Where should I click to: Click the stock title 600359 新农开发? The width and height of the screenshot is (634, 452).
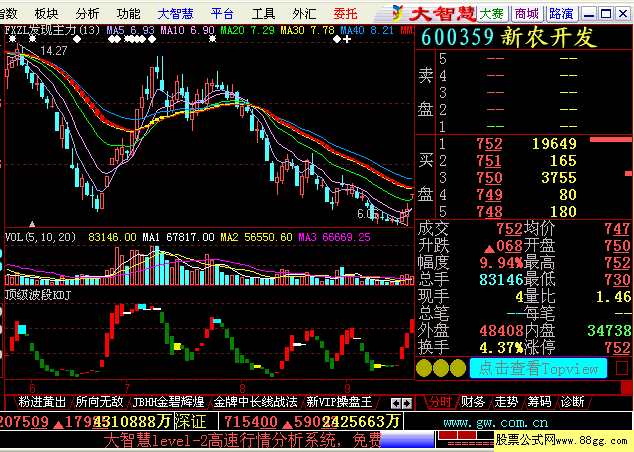point(509,37)
